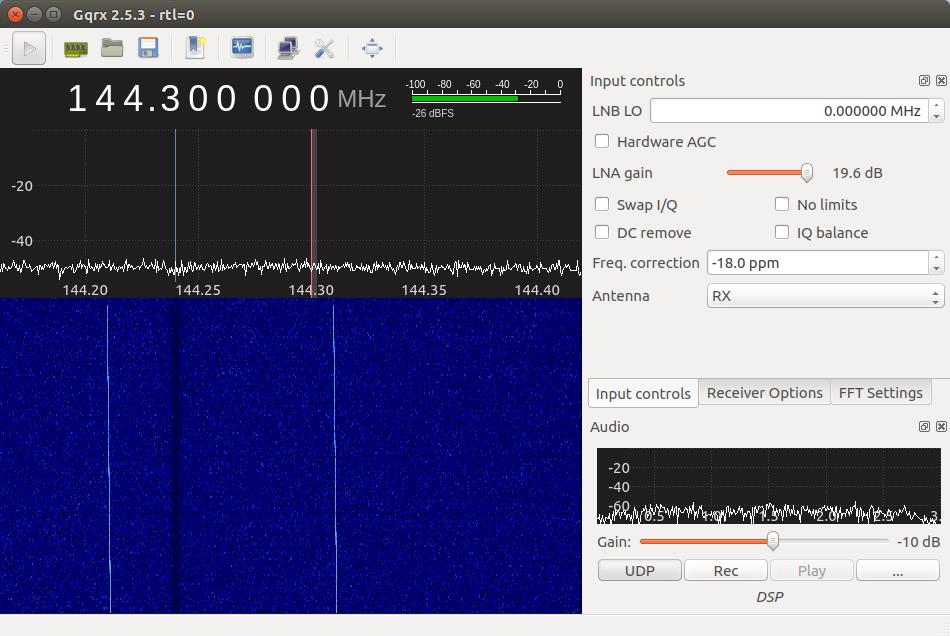
Task: Switch to the Input controls tab
Action: (x=643, y=394)
